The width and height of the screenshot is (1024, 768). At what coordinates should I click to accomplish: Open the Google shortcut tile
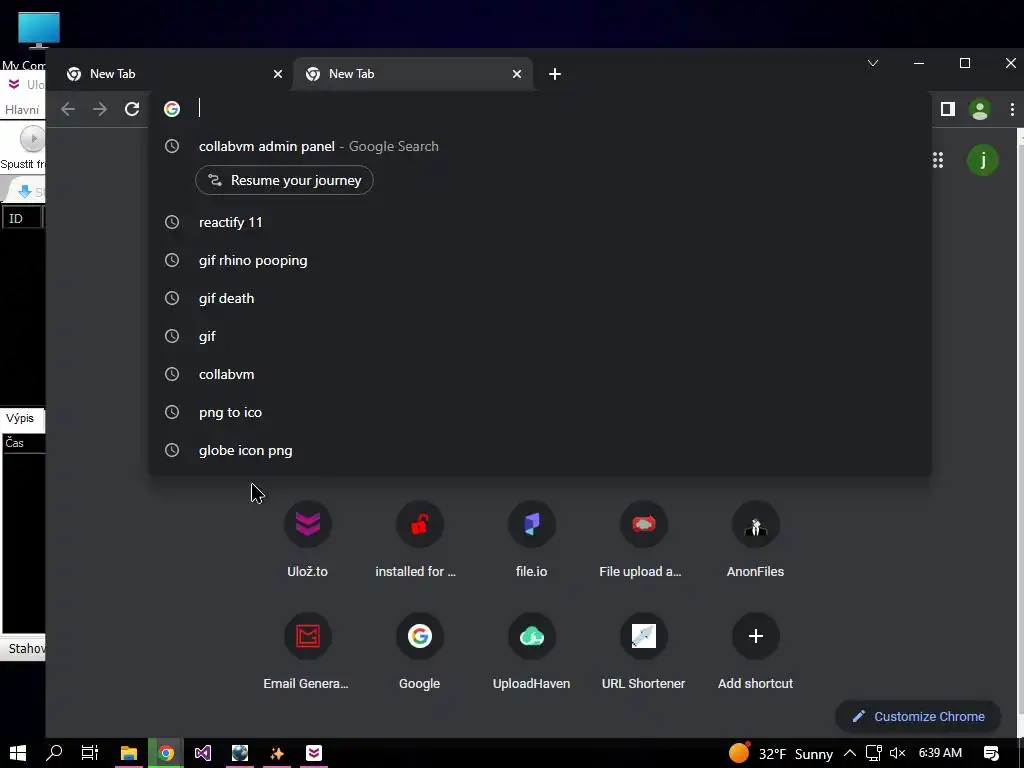coord(419,652)
